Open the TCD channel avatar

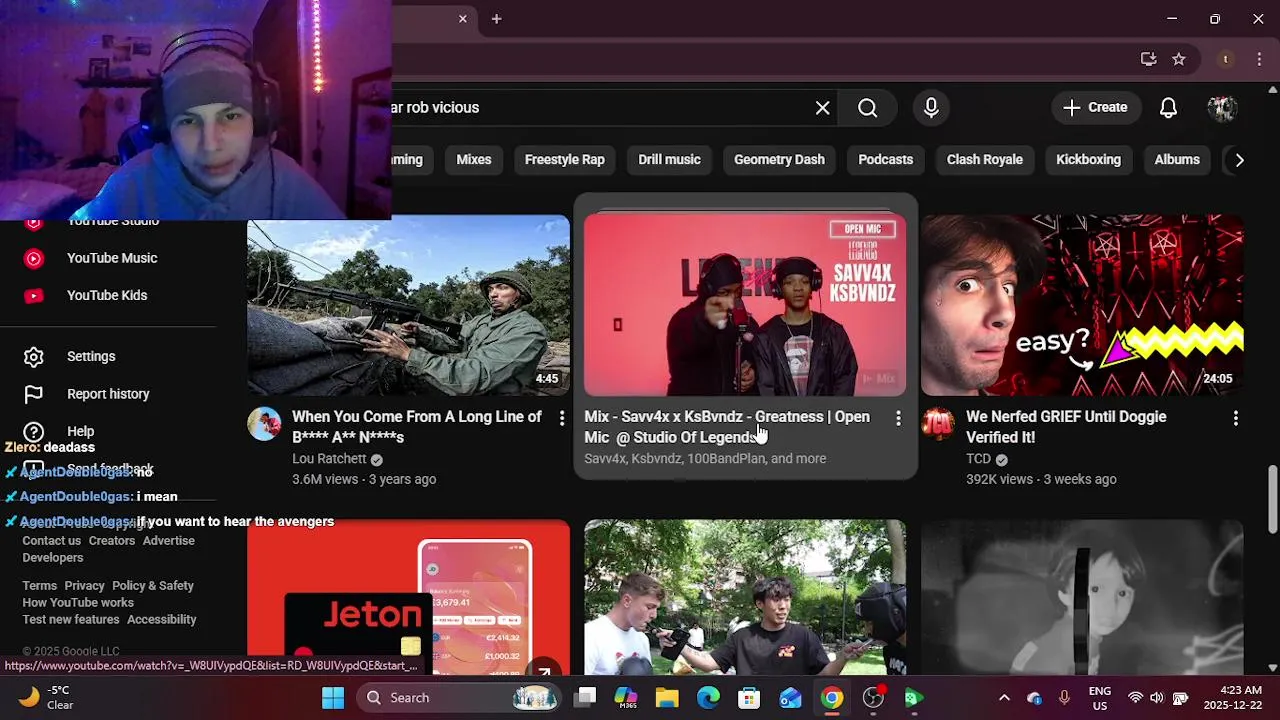point(938,424)
